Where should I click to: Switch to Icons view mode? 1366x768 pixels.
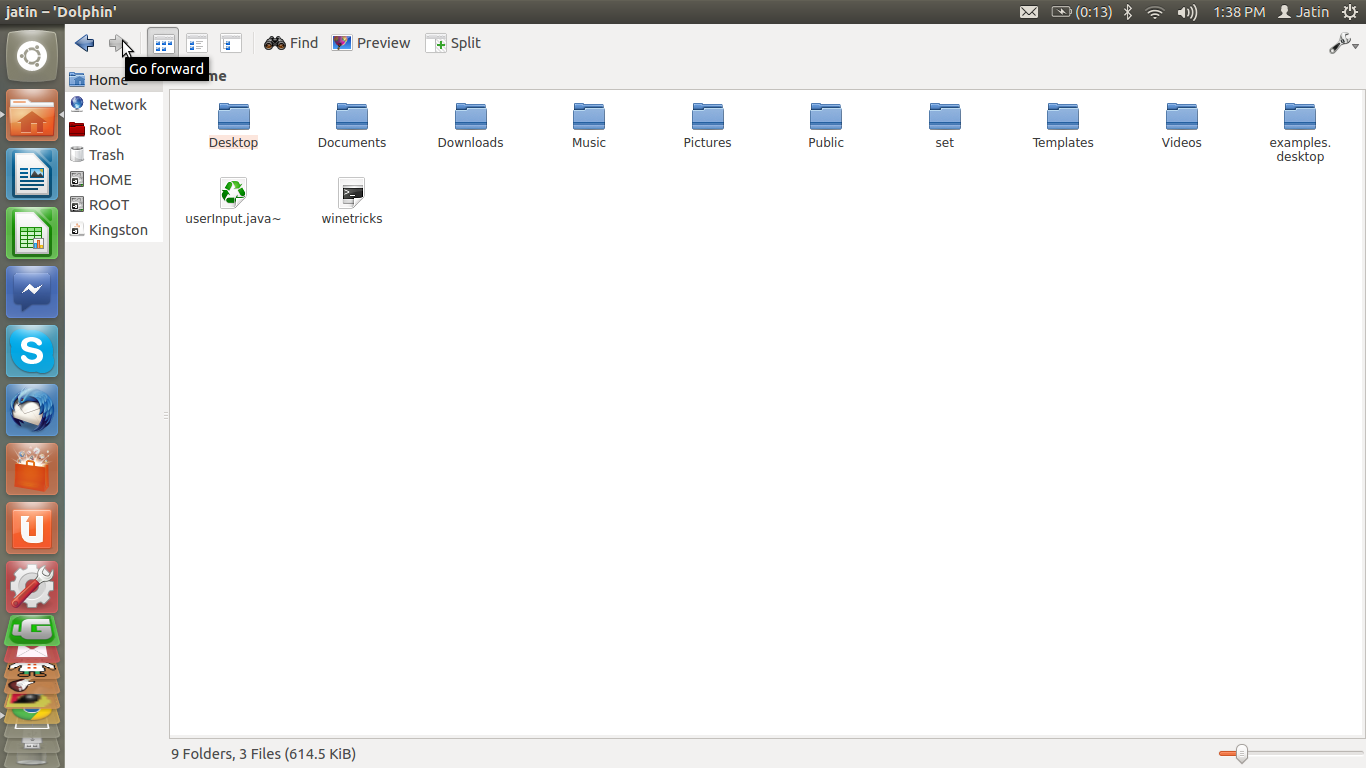162,43
